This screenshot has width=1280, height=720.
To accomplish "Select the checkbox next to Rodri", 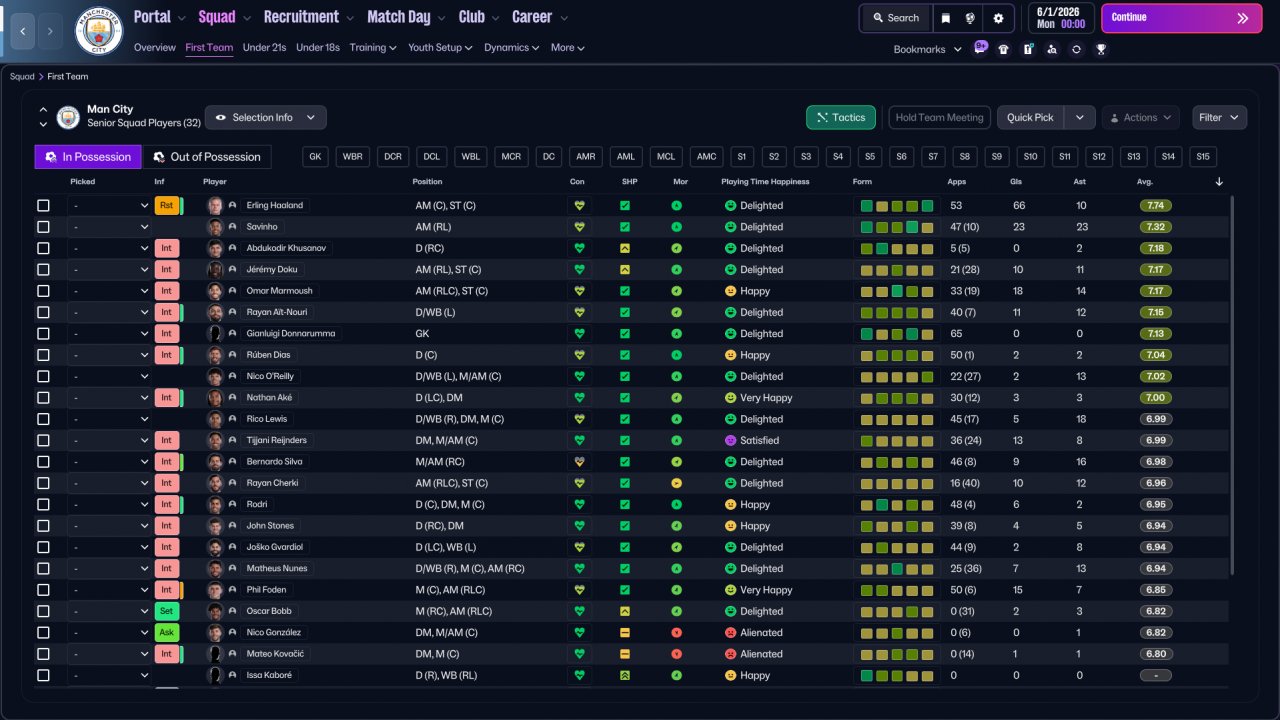I will point(43,505).
